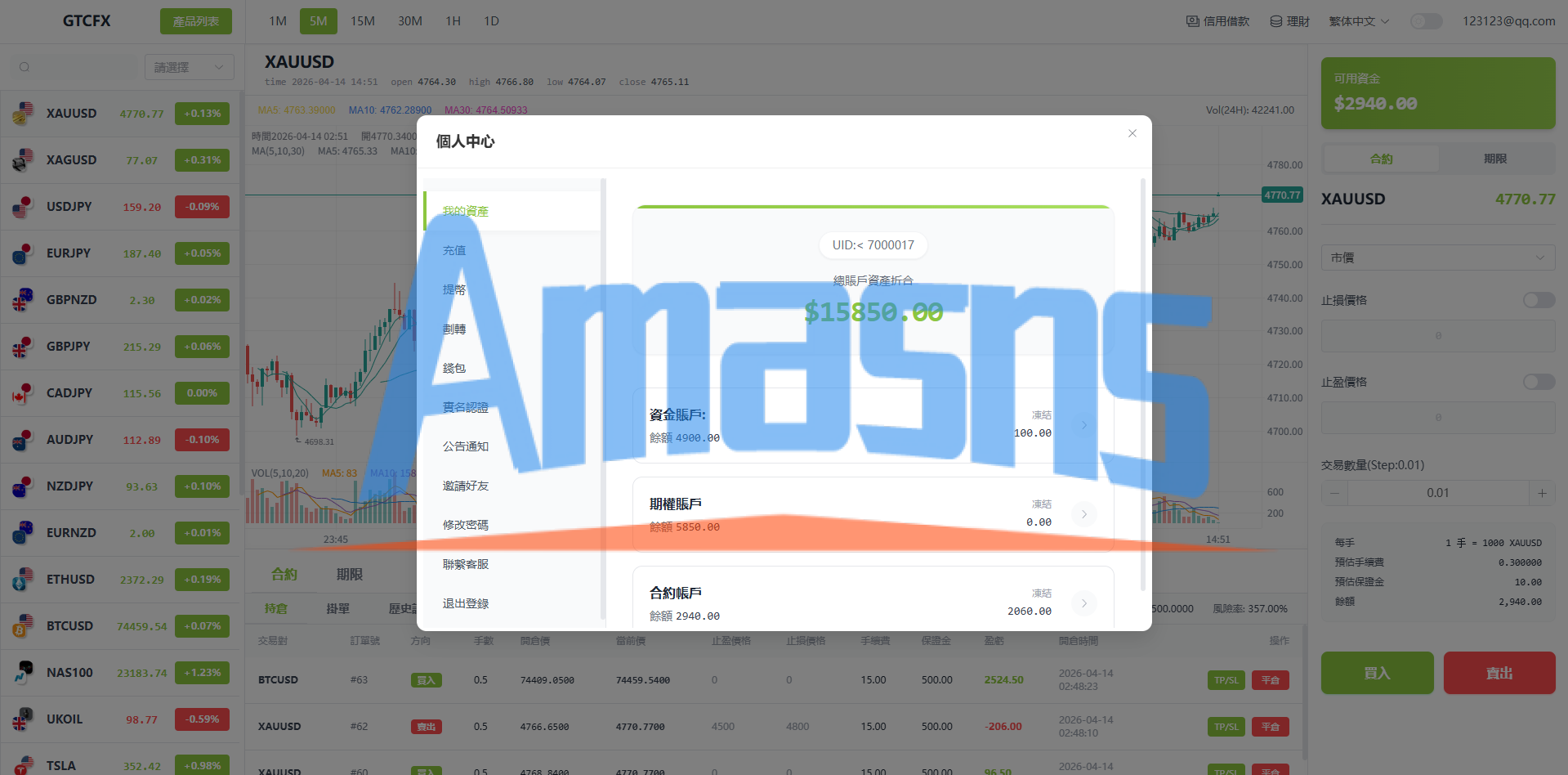The image size is (1568, 775).
Task: Click the green 買入 buy button
Action: 1378,673
